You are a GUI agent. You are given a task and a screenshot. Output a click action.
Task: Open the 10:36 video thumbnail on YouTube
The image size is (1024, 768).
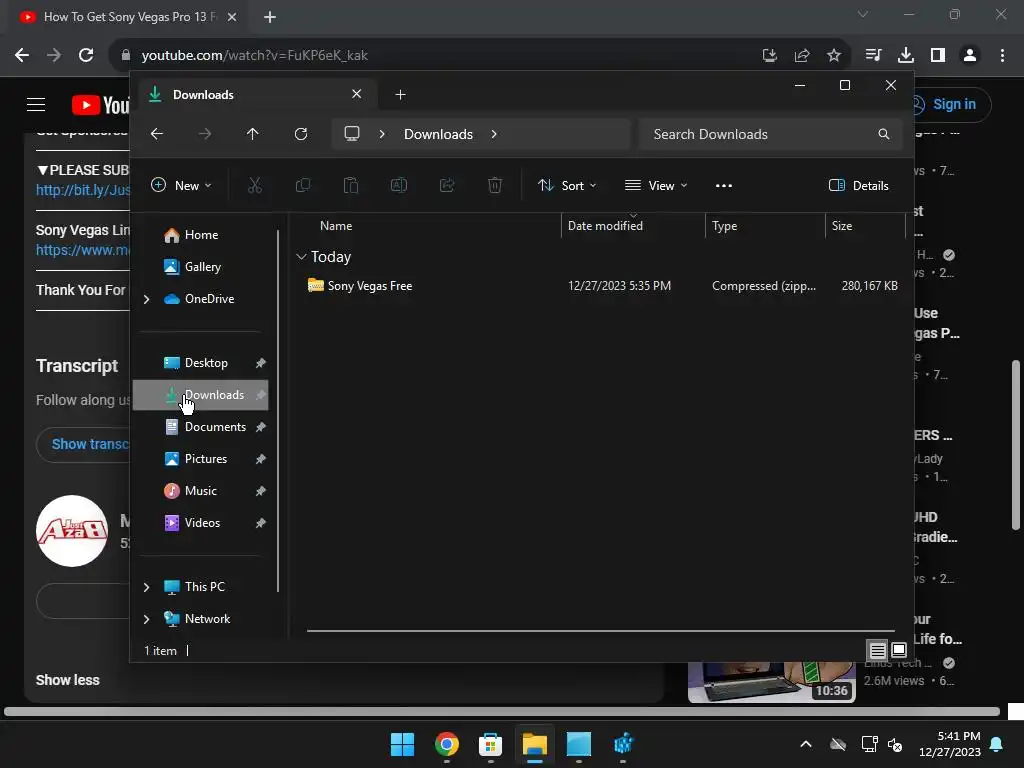[771, 682]
